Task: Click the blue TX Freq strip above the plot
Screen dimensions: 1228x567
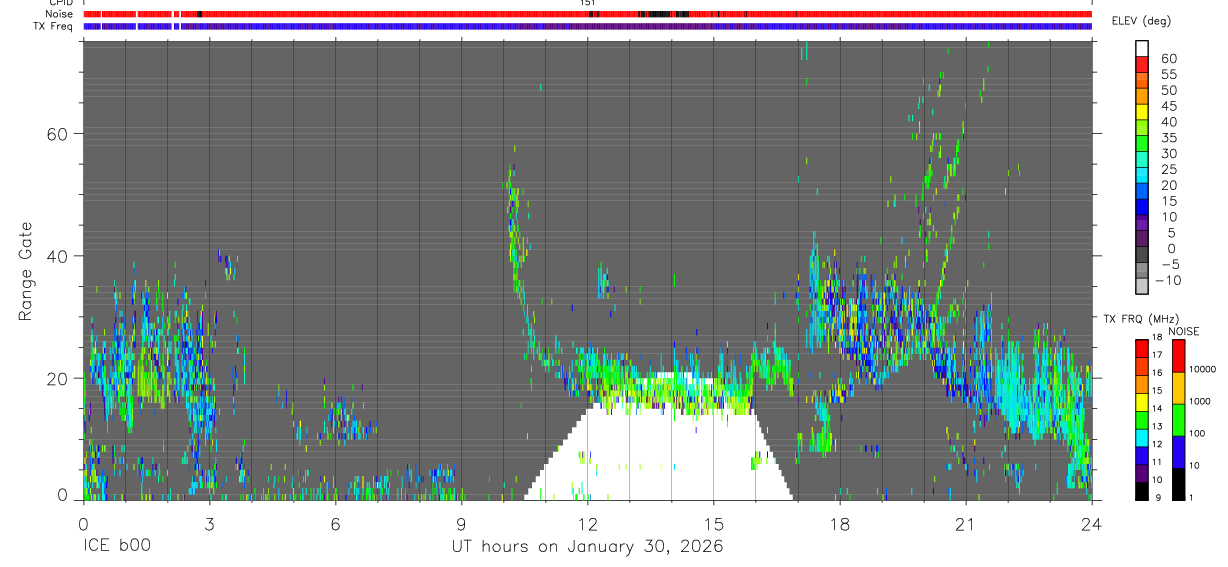Action: [587, 26]
